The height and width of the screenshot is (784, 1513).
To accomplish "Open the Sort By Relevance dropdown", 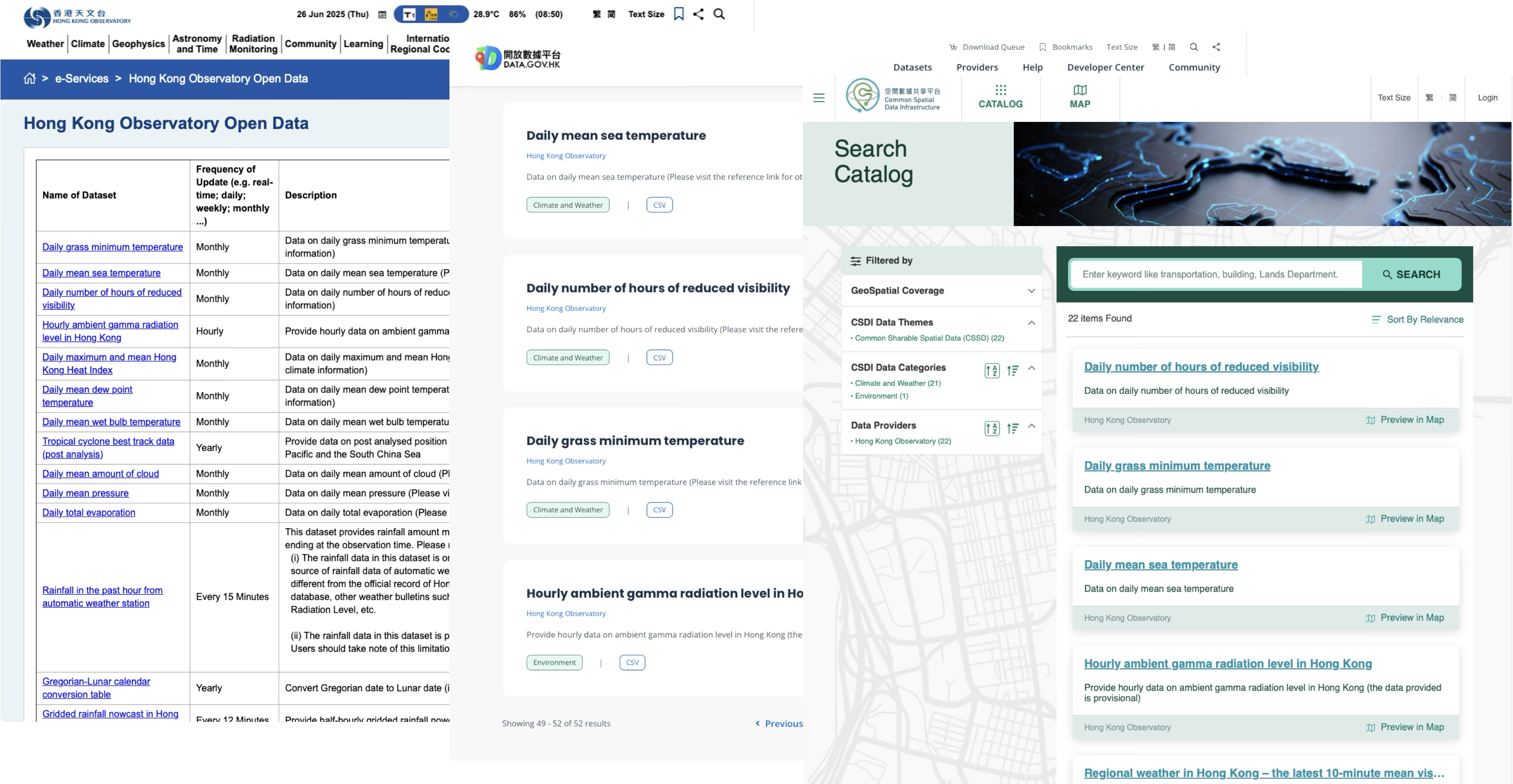I will coord(1417,319).
